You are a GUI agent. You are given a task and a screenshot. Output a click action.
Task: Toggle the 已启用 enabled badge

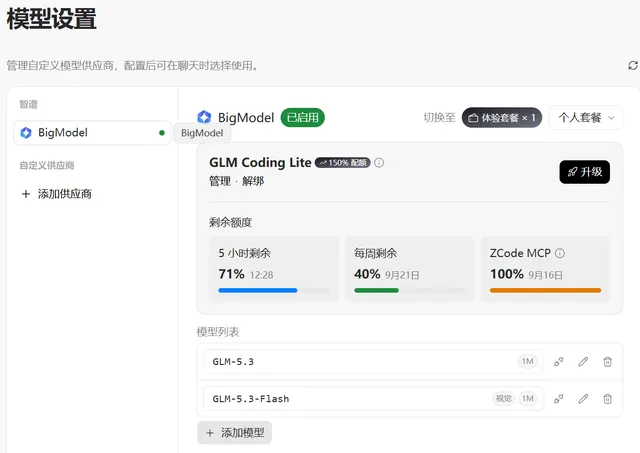(x=302, y=118)
